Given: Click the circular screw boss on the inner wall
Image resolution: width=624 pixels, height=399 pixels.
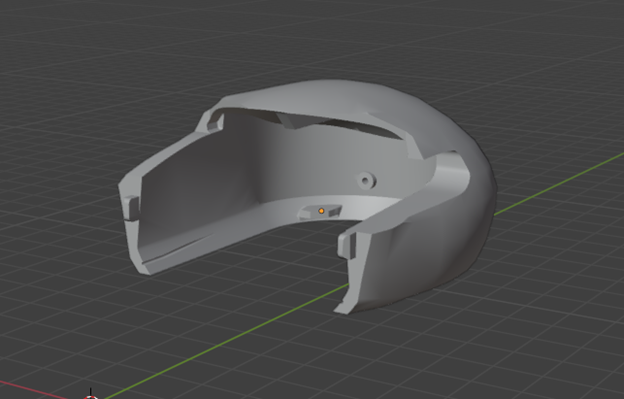Looking at the screenshot, I should tap(366, 181).
